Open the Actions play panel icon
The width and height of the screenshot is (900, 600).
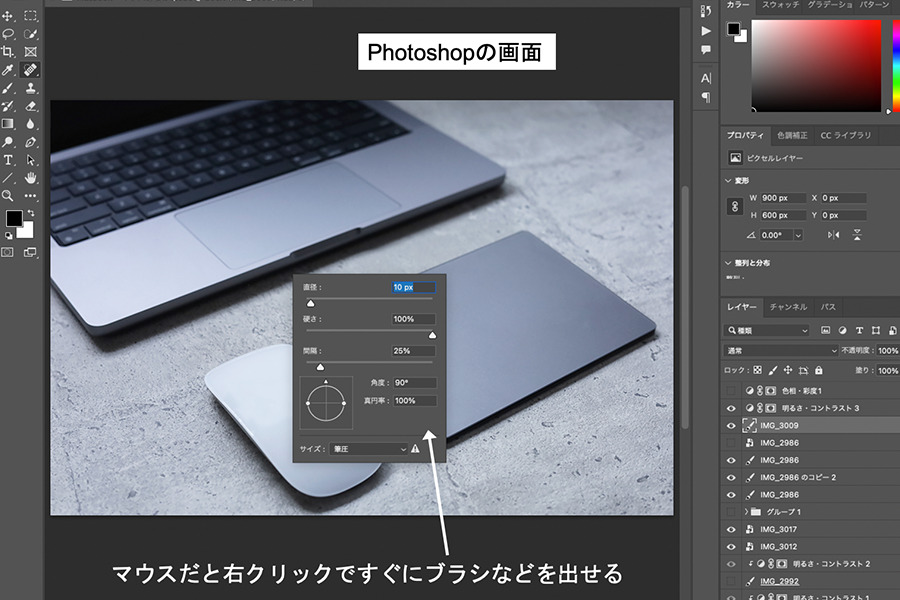click(x=706, y=31)
